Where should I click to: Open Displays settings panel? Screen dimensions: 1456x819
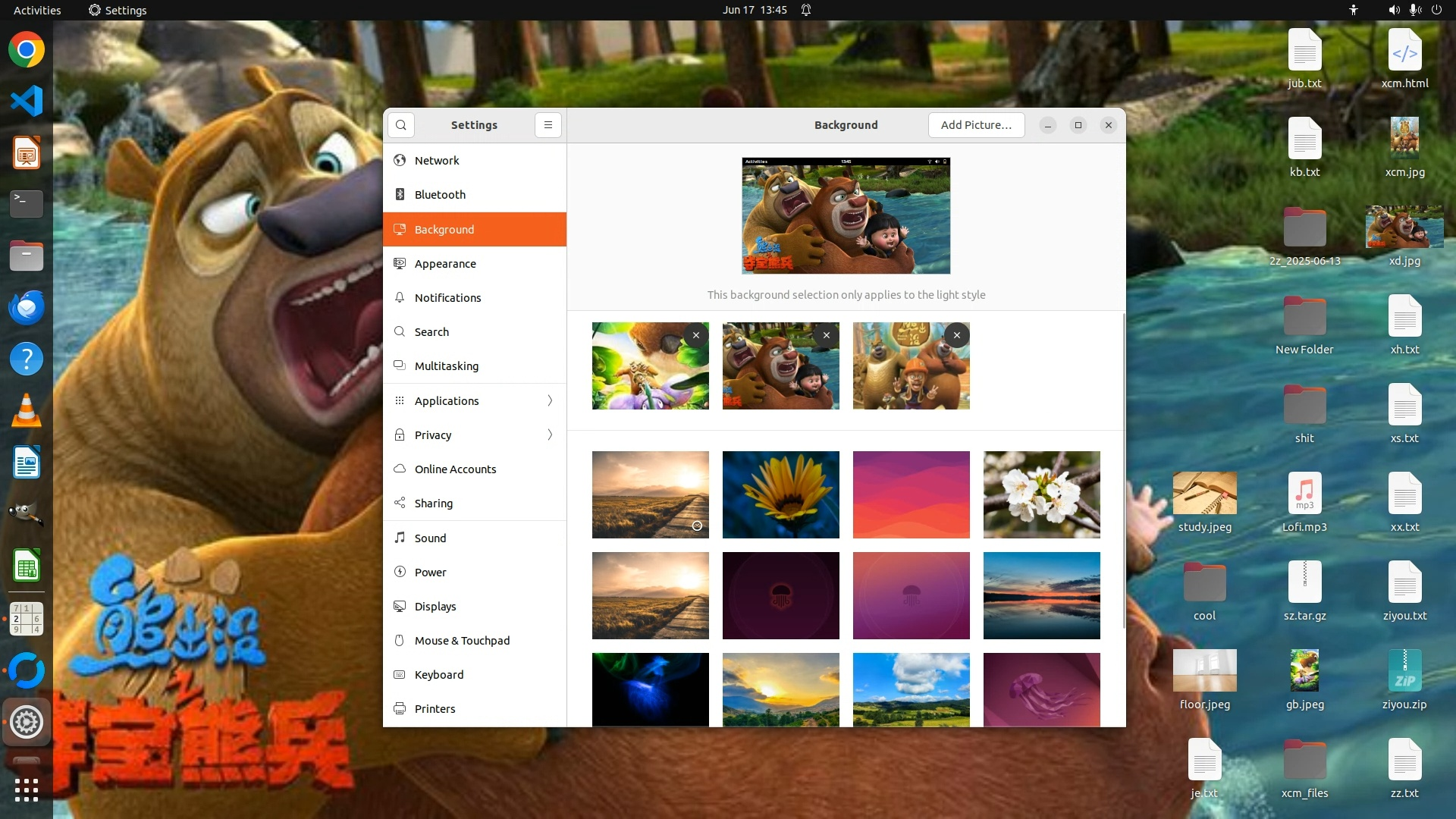pos(435,607)
